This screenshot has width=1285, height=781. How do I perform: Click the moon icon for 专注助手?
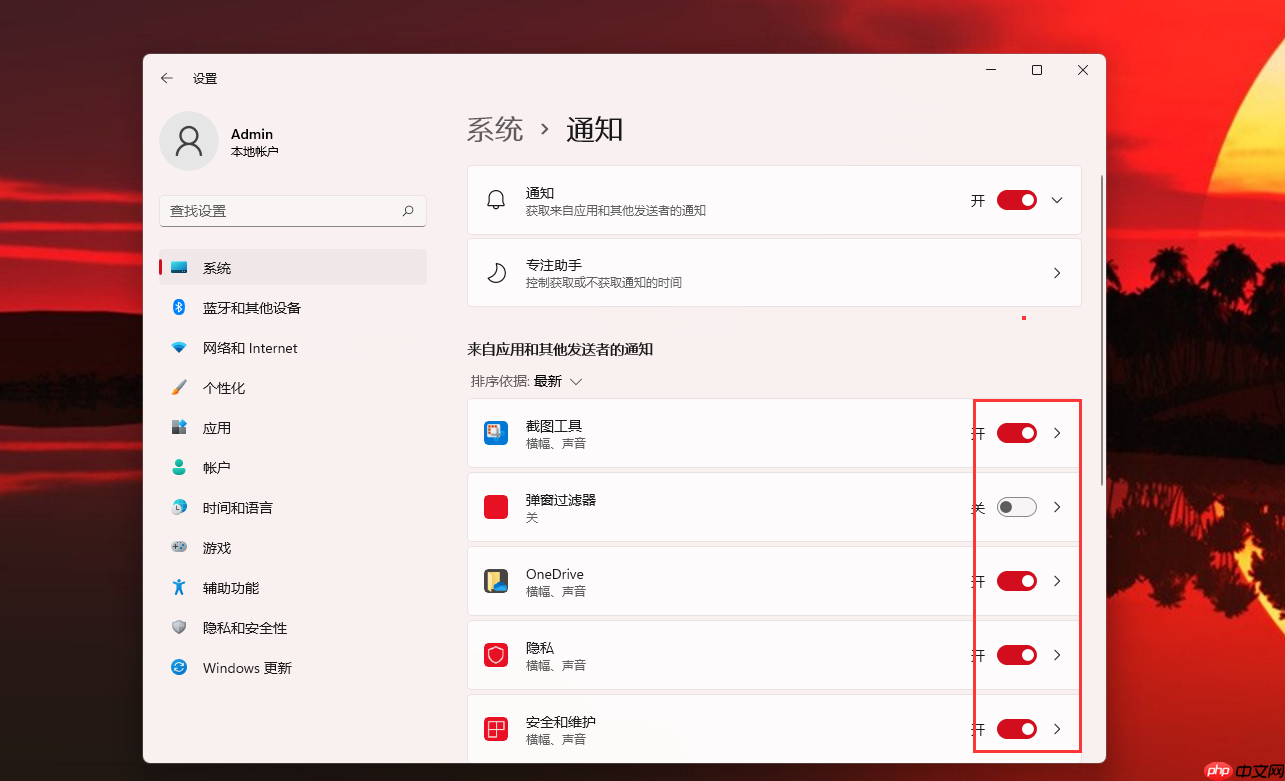click(x=496, y=273)
